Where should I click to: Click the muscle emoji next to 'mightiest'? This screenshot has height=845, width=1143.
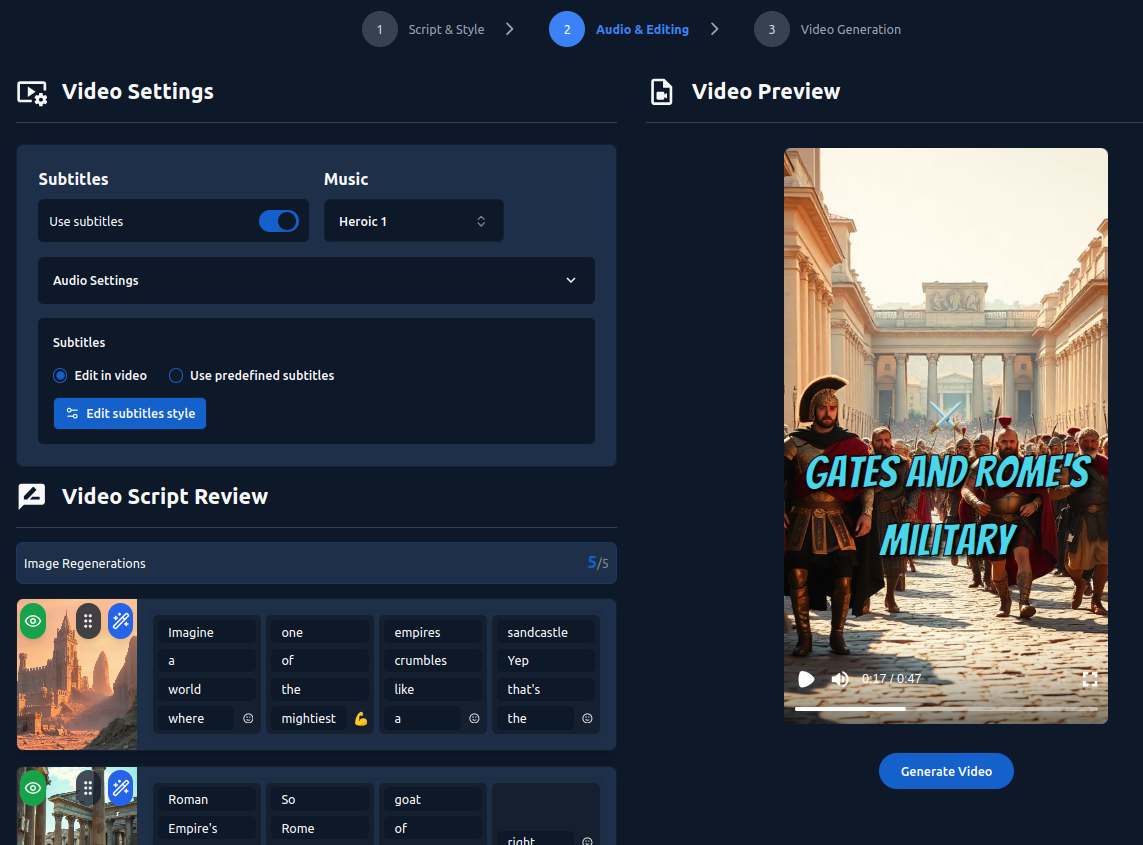(361, 718)
